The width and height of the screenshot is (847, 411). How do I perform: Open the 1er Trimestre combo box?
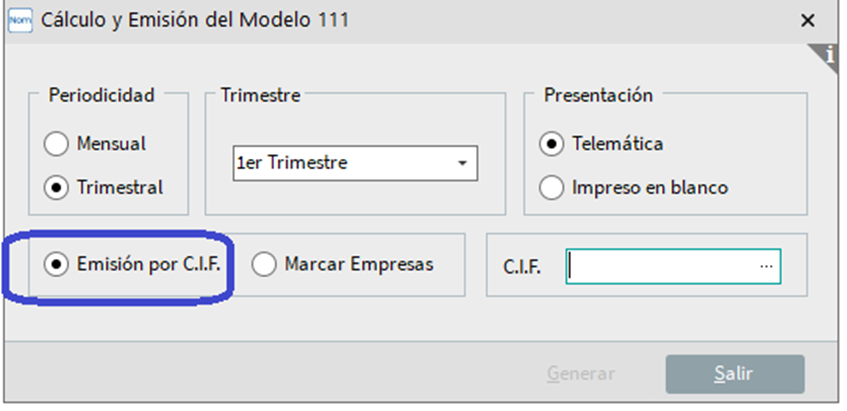point(355,163)
